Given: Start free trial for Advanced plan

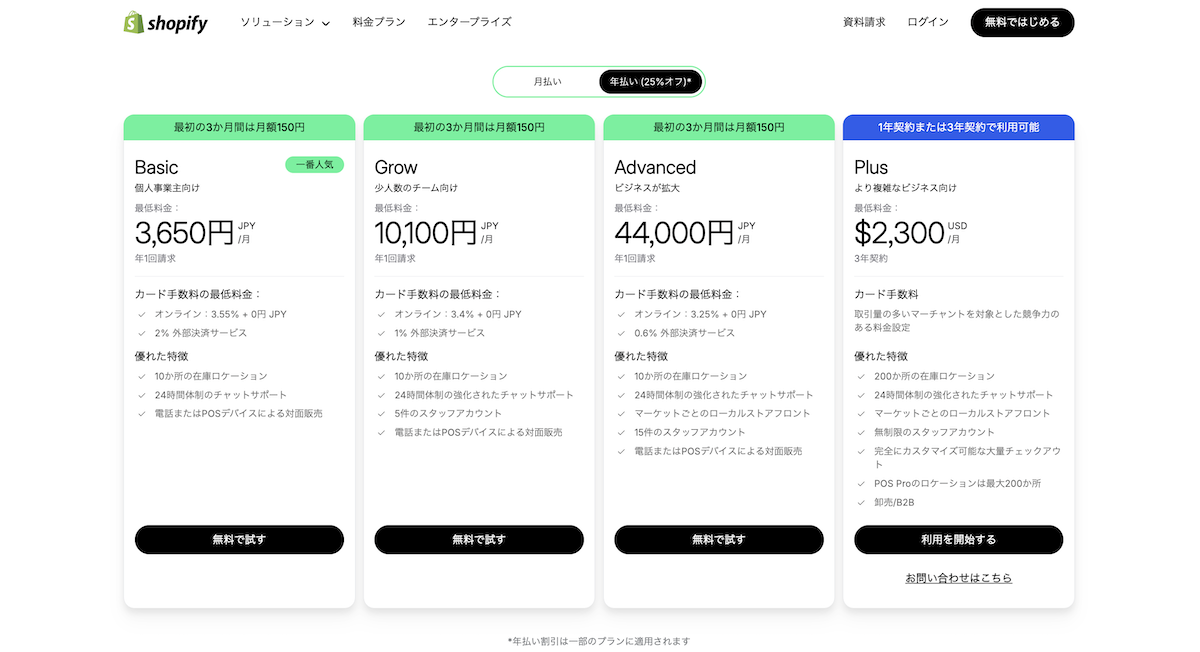Looking at the screenshot, I should [x=719, y=540].
